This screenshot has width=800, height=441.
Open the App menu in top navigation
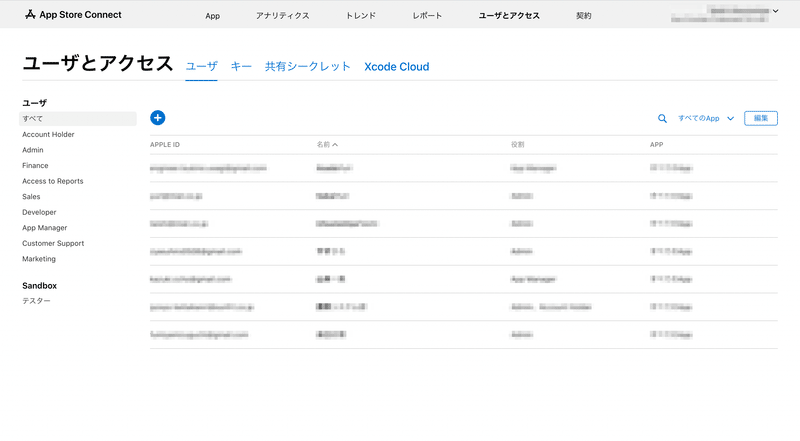(x=212, y=16)
